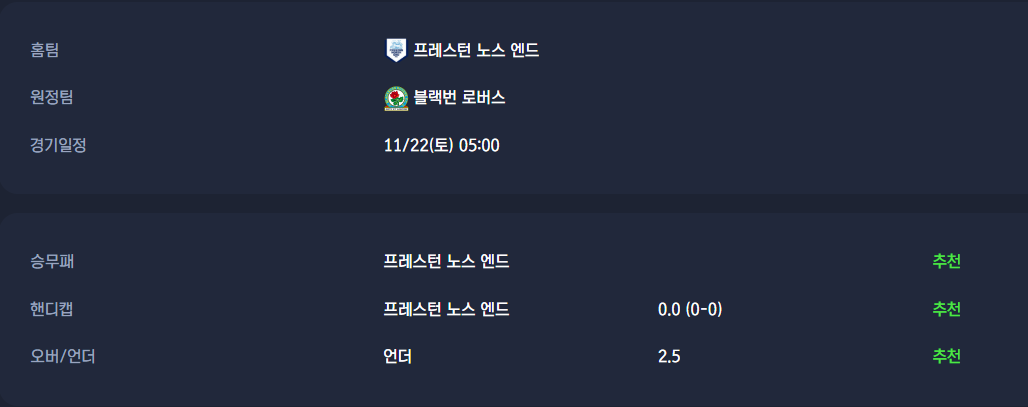The width and height of the screenshot is (1028, 407).
Task: Click the 오버/언더 row label
Action: [63, 356]
